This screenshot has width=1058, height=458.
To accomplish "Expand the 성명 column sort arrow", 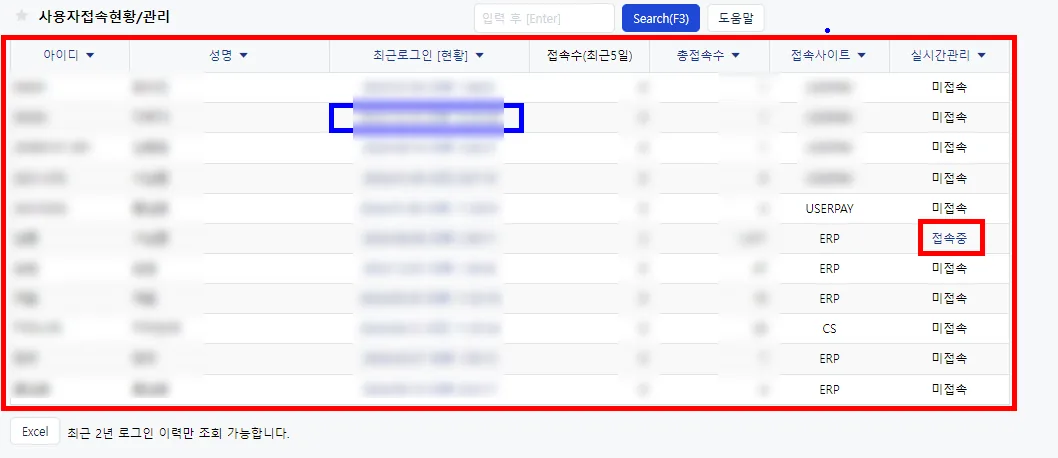I will tap(244, 56).
